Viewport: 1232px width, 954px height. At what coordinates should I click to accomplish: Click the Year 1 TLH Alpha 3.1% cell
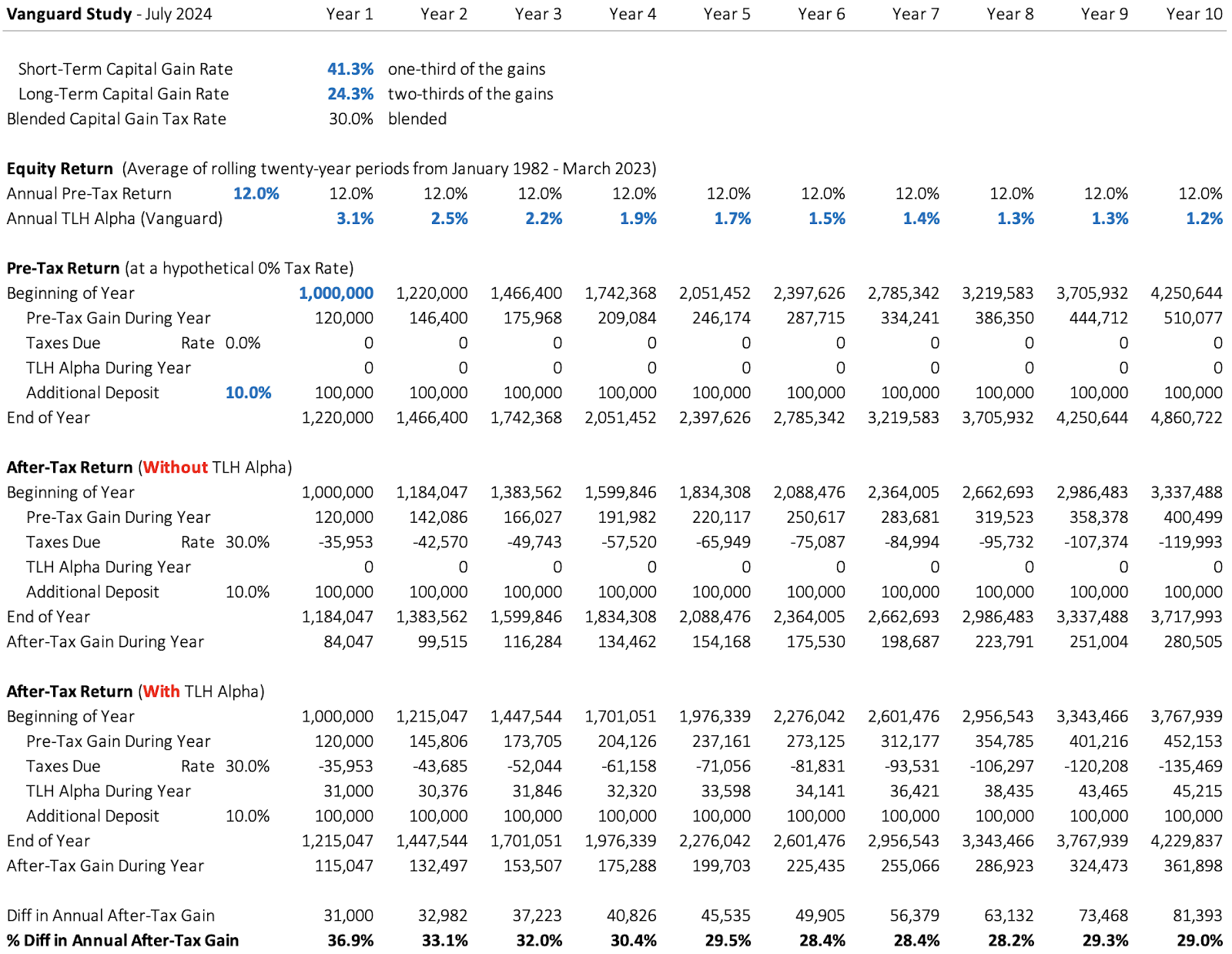click(354, 219)
